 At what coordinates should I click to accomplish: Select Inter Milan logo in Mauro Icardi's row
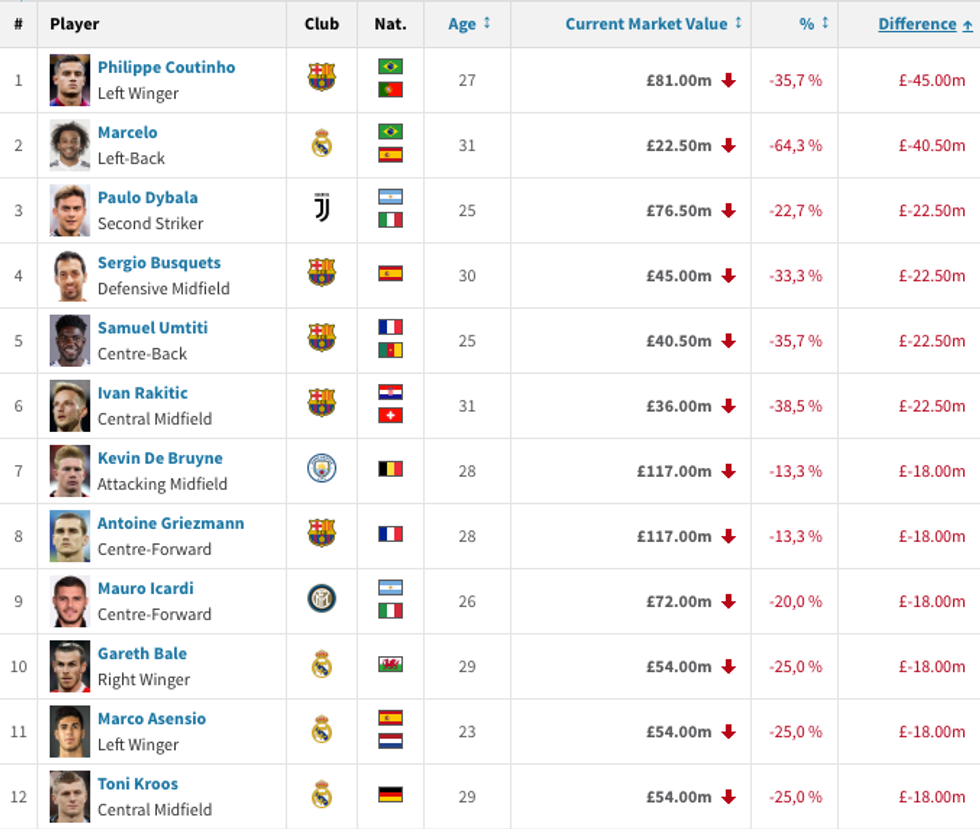(321, 600)
